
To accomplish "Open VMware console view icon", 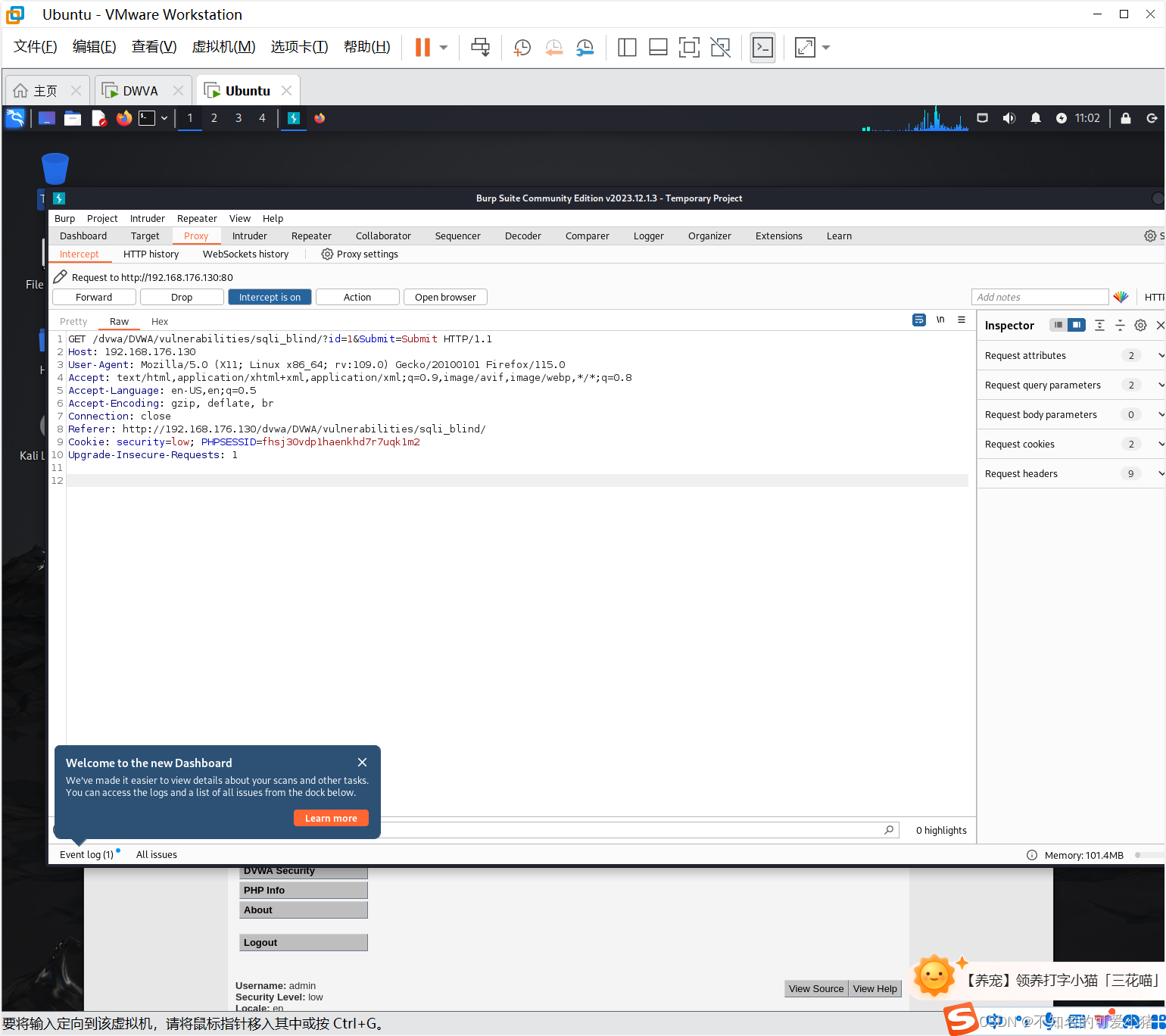I will [762, 48].
